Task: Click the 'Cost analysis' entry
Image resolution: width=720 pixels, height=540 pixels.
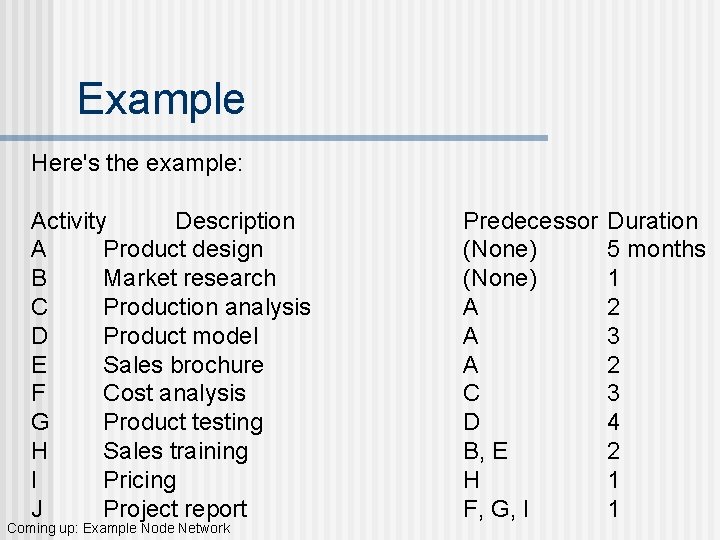Action: (174, 394)
